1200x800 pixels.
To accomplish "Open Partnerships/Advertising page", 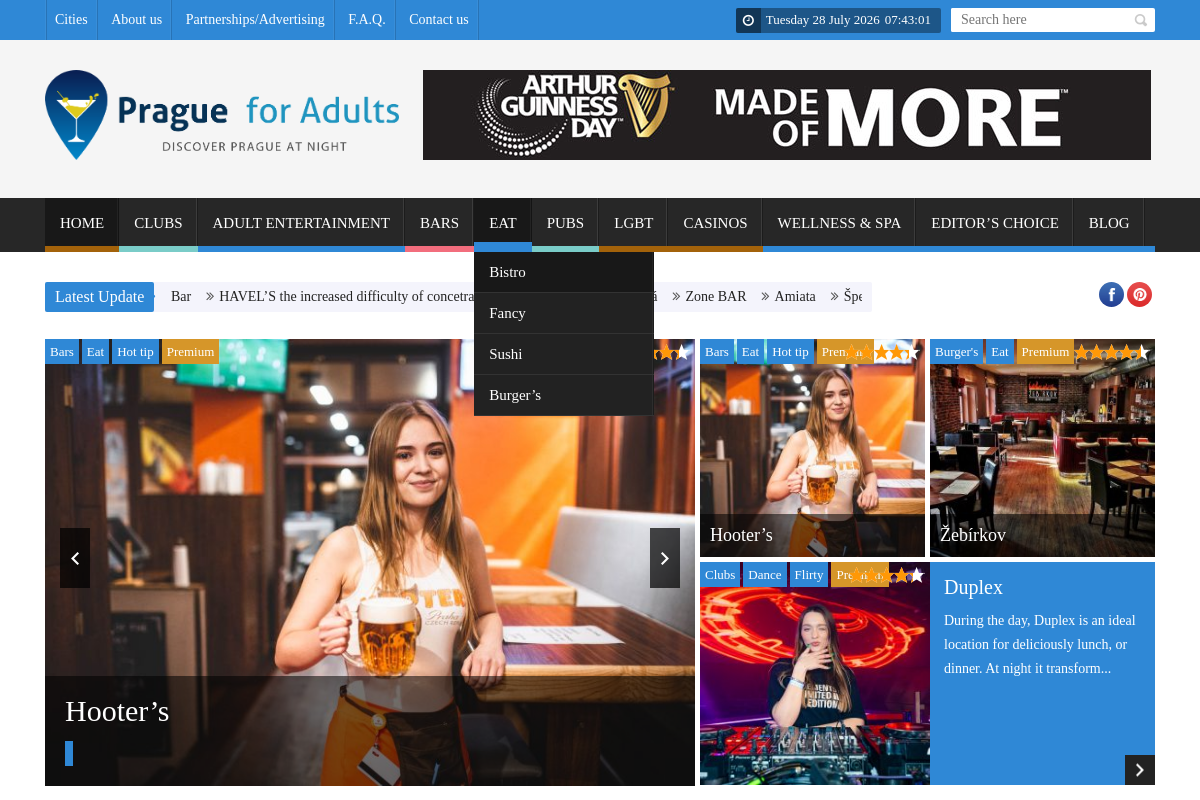I will 255,20.
